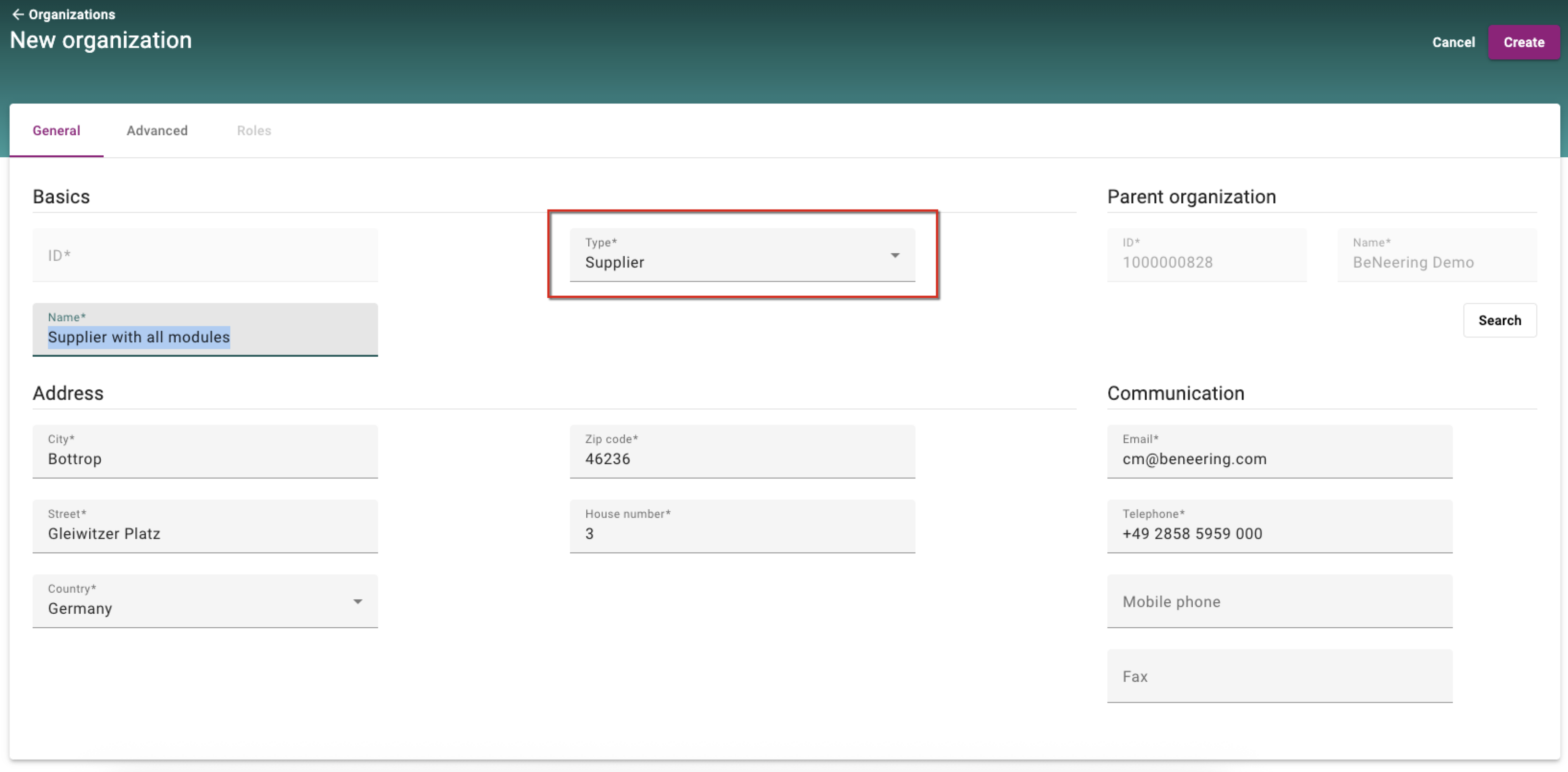1568x772 pixels.
Task: Click the Organizations breadcrumb link
Action: (72, 14)
